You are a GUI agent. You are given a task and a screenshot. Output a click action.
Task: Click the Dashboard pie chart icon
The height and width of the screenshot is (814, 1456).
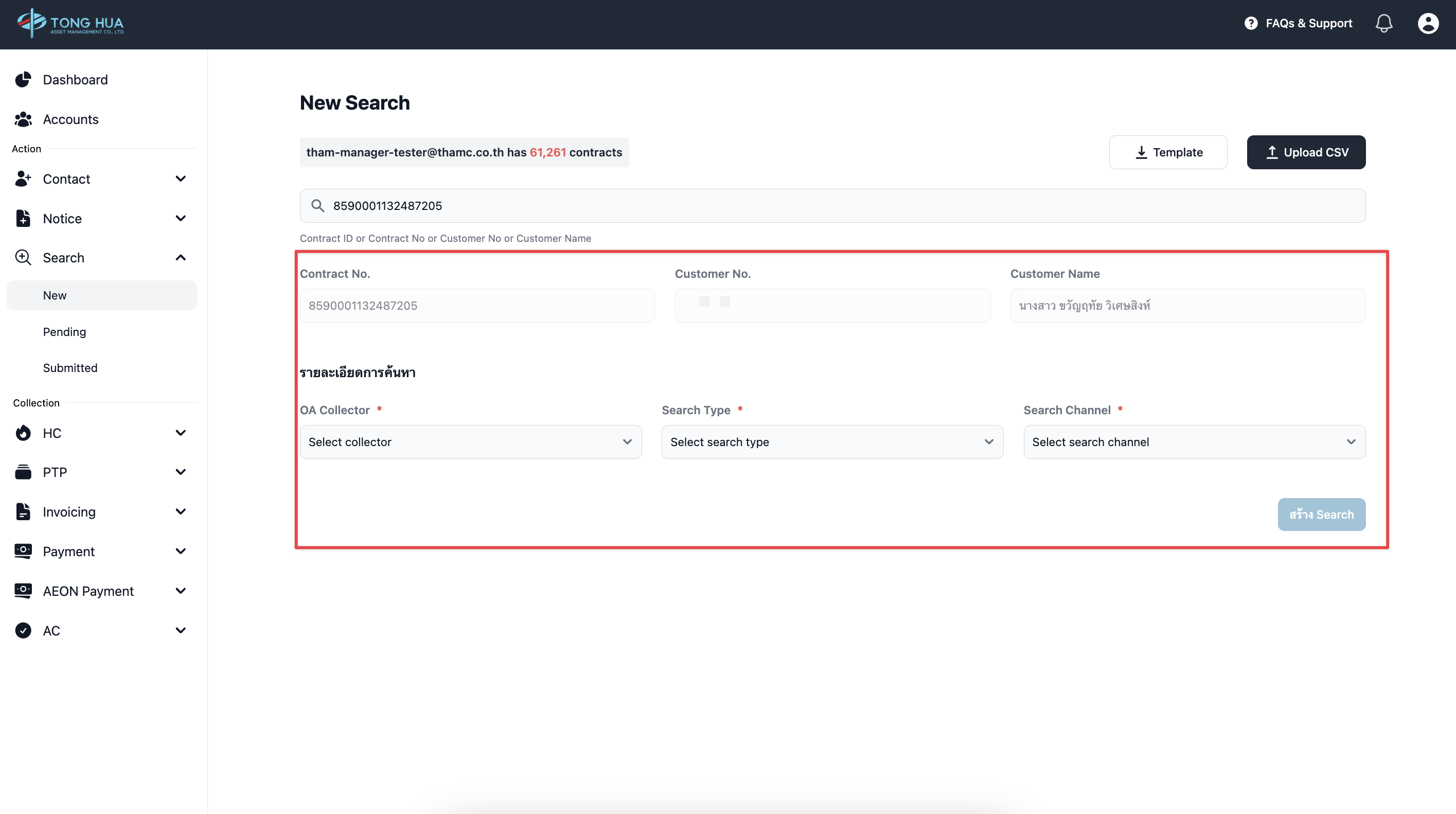point(23,80)
